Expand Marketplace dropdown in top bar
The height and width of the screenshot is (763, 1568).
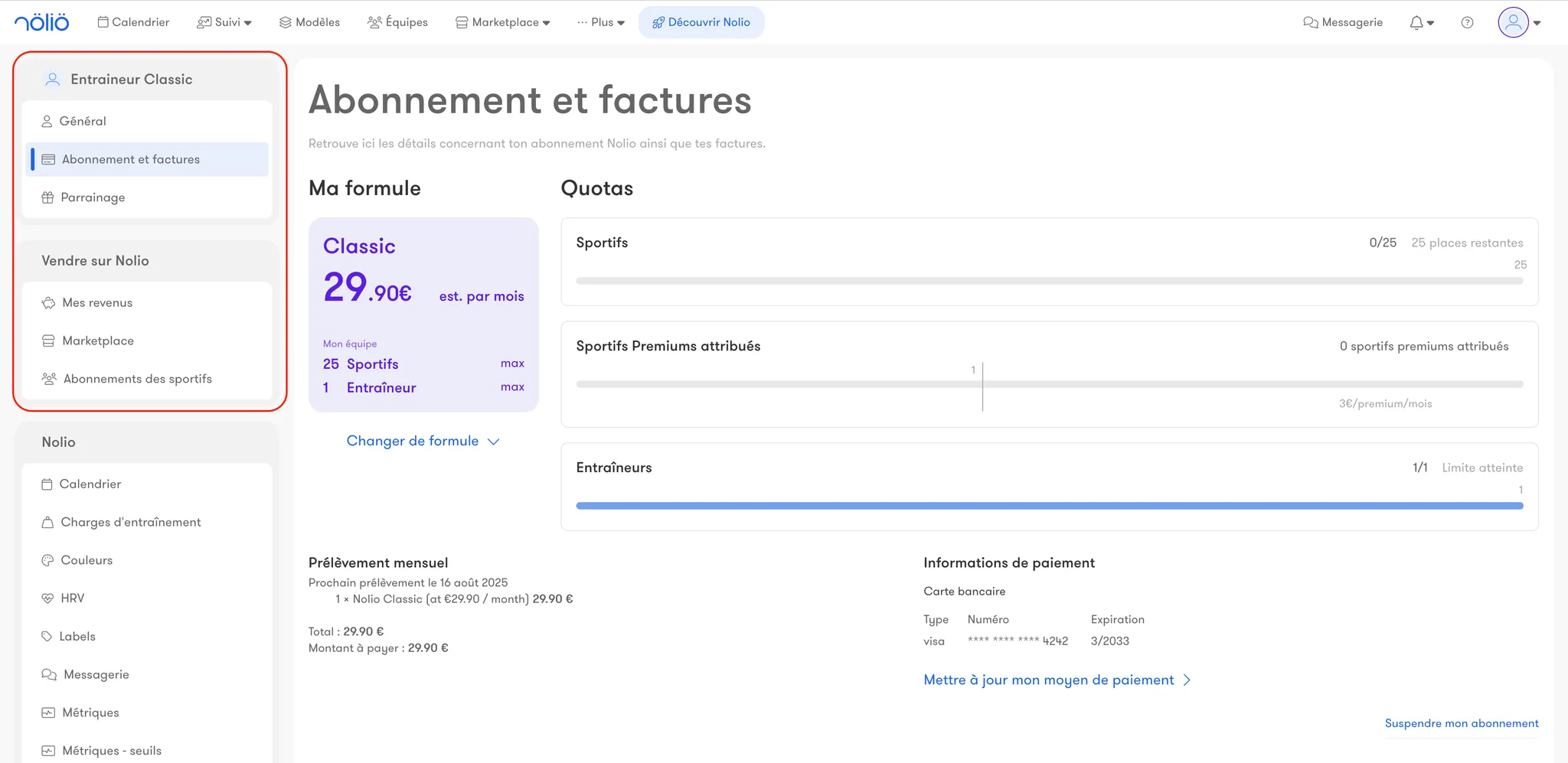(503, 22)
